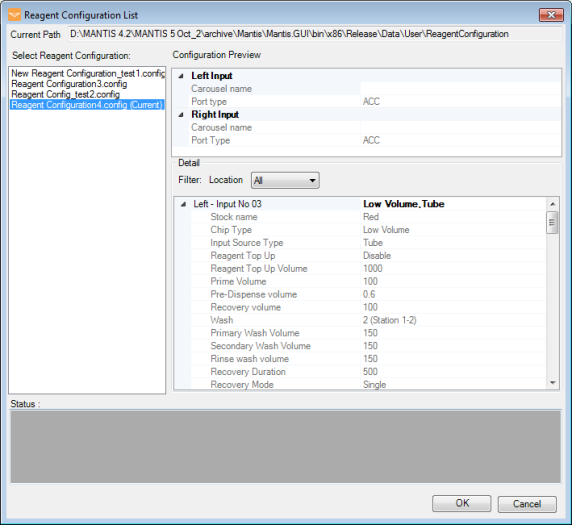Click the Prime Volume row
The image size is (572, 525).
(368, 281)
